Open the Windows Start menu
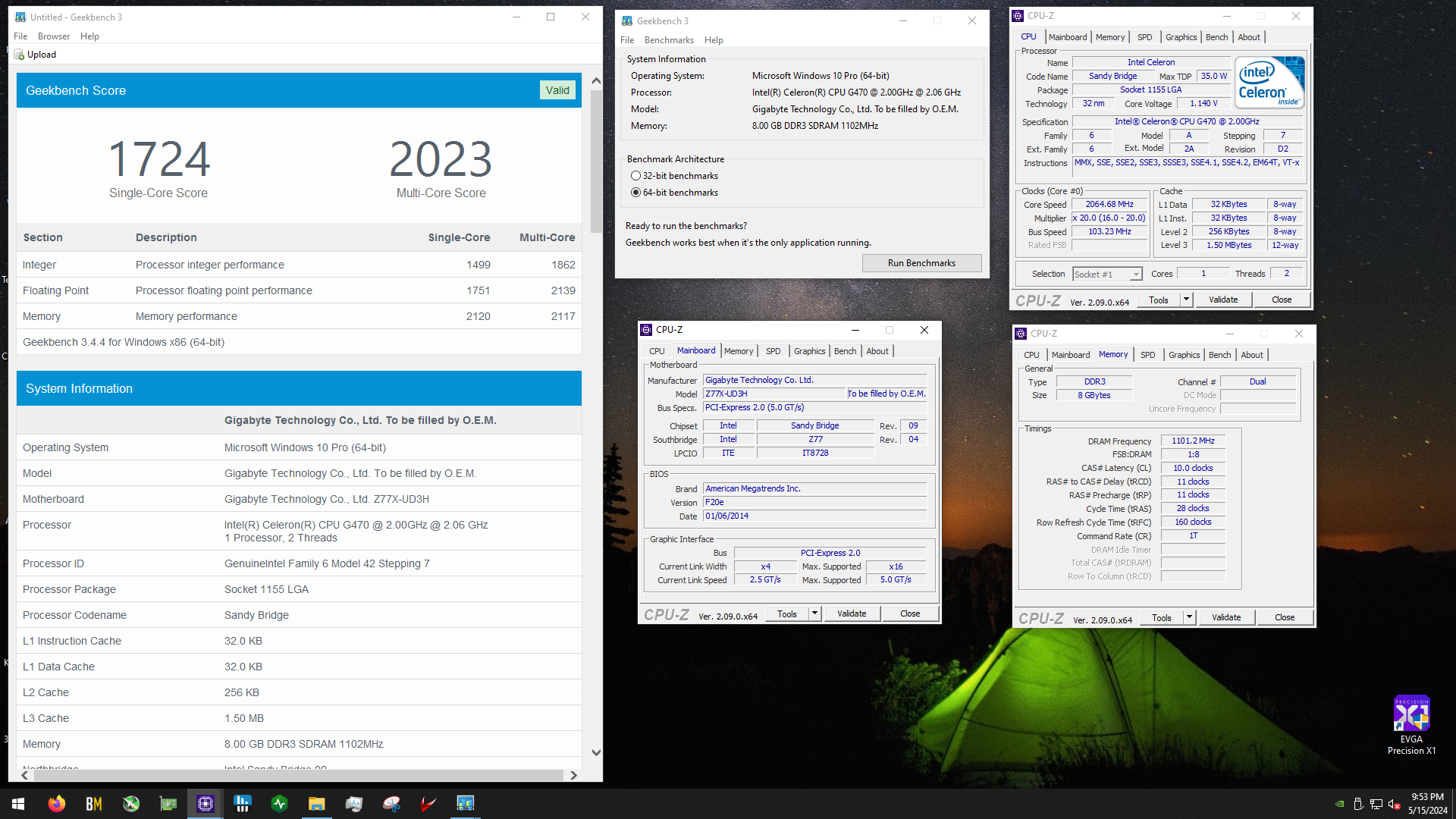The image size is (1456, 819). [18, 804]
